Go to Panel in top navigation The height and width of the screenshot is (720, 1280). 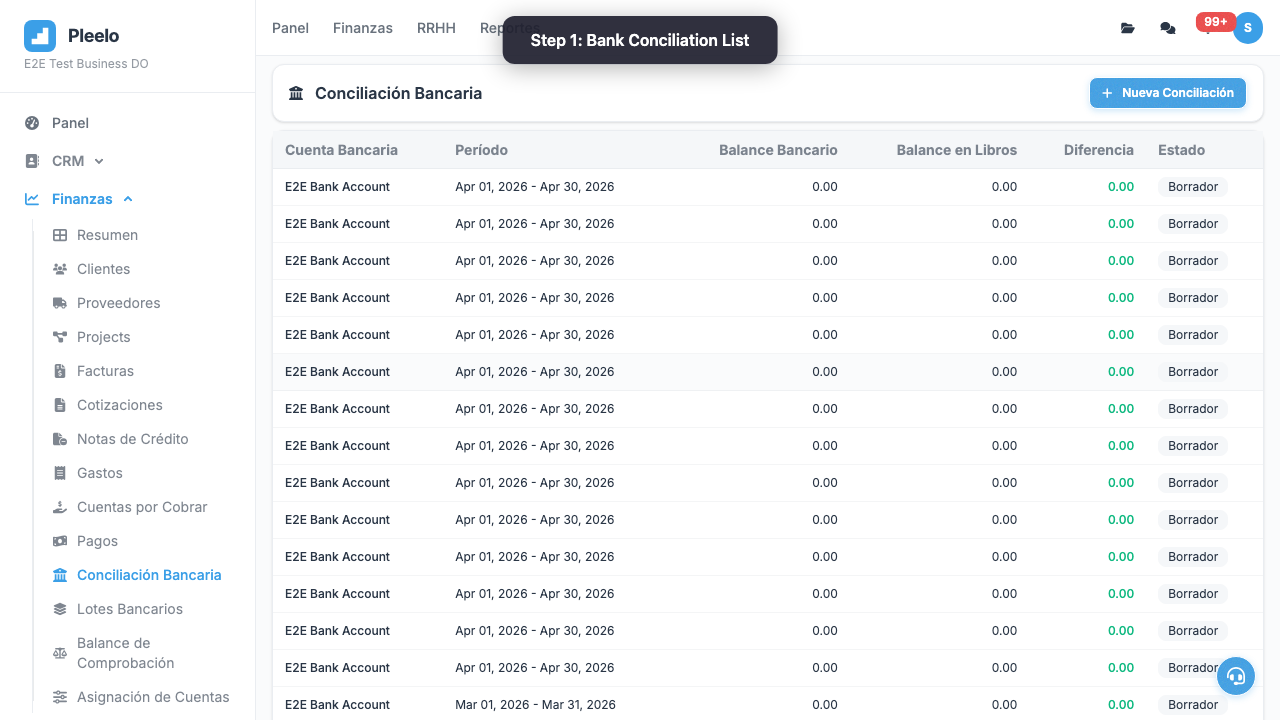tap(290, 28)
